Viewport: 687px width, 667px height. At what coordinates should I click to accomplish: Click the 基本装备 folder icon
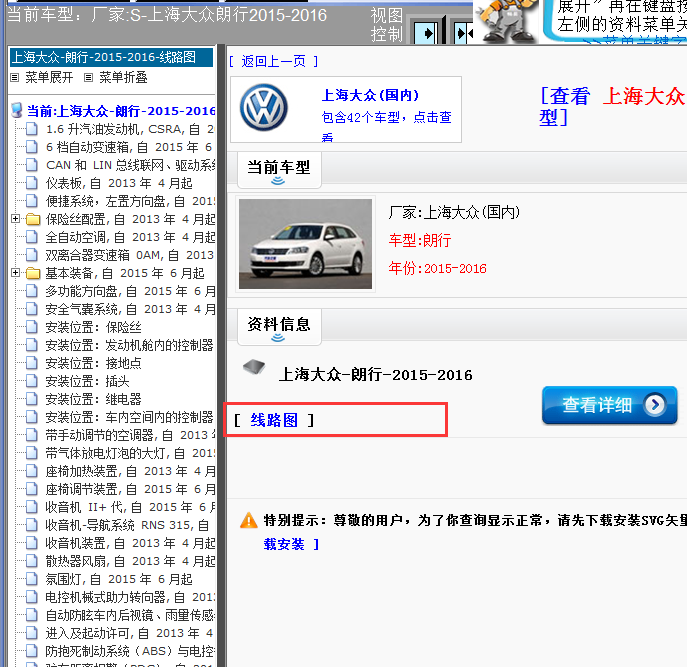(x=33, y=273)
